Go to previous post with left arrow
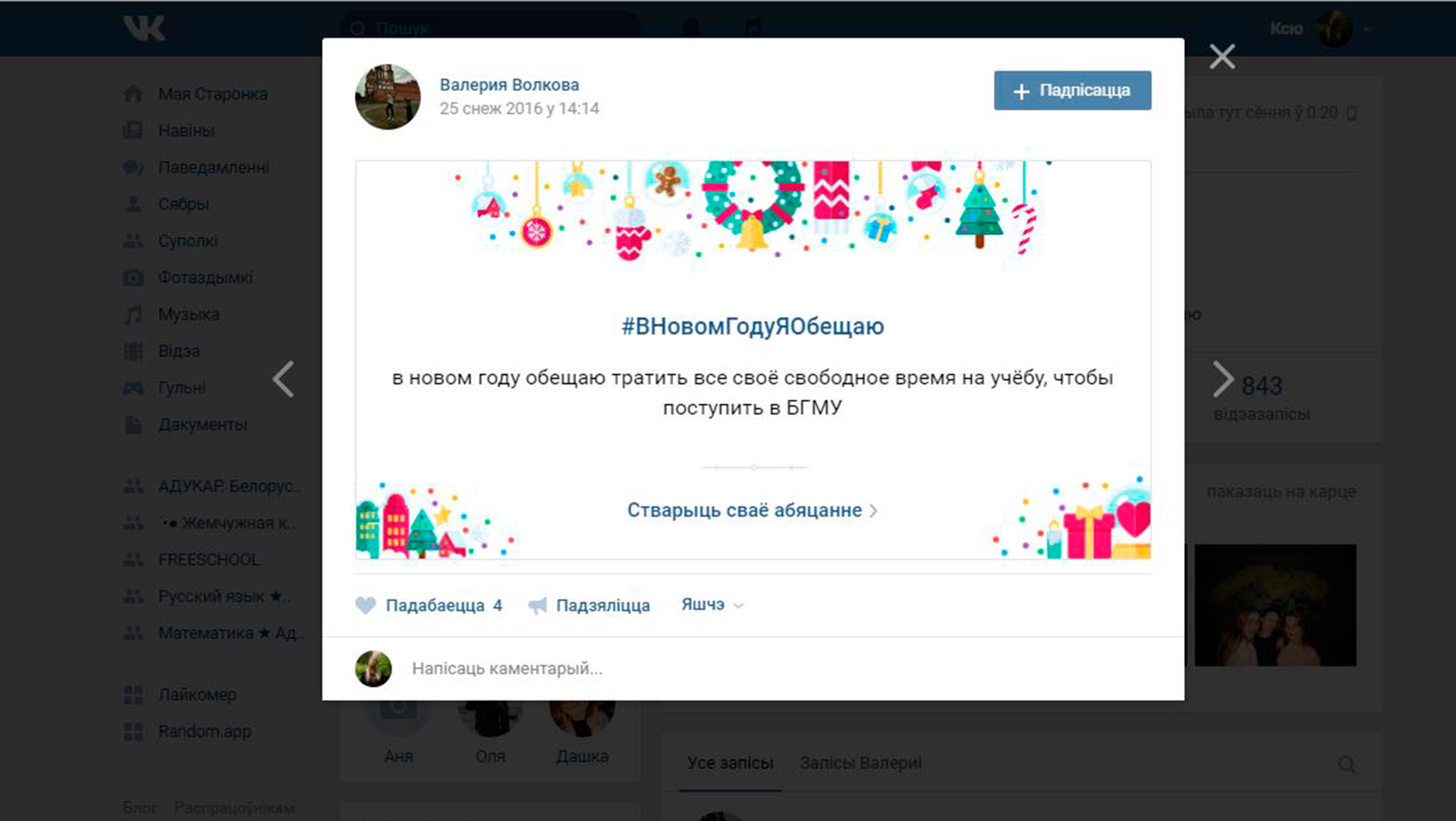 pos(283,380)
